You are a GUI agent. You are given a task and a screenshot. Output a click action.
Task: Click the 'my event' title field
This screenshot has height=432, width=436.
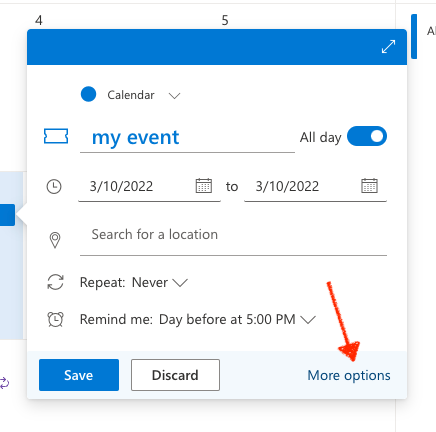point(187,138)
